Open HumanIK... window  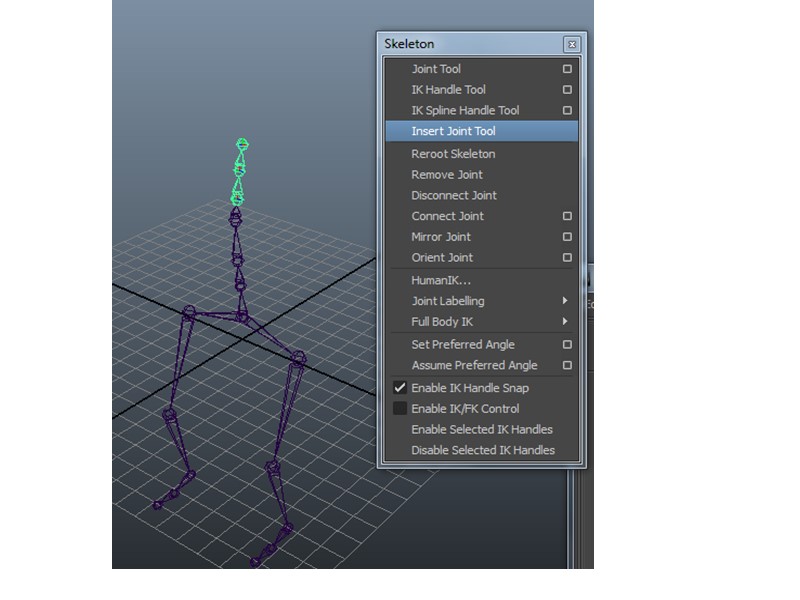tap(441, 281)
